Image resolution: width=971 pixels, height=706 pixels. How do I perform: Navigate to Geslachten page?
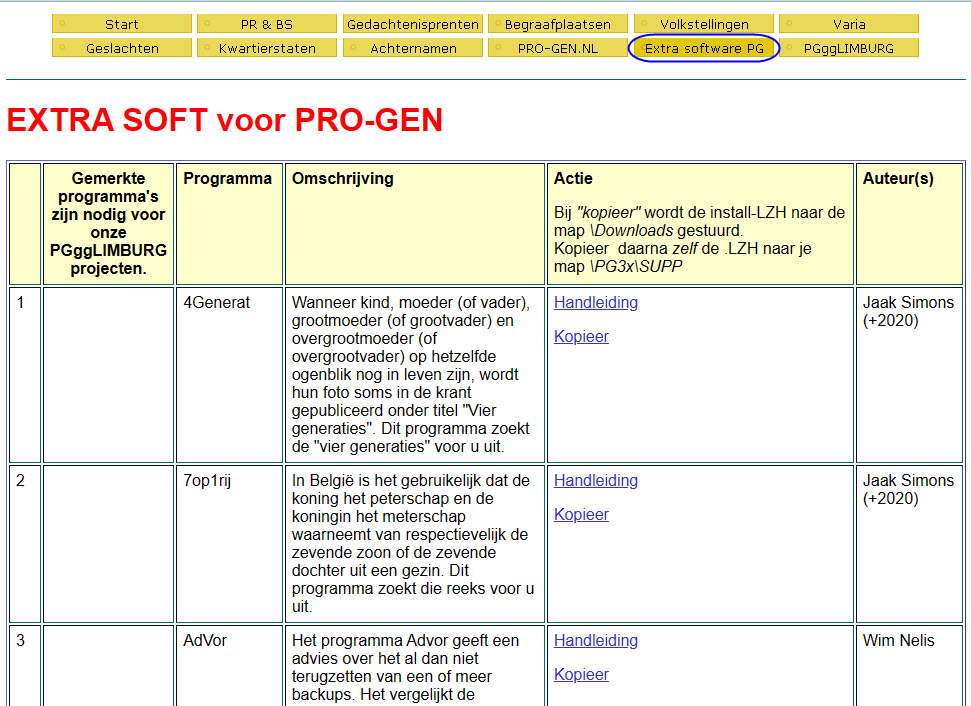point(121,48)
